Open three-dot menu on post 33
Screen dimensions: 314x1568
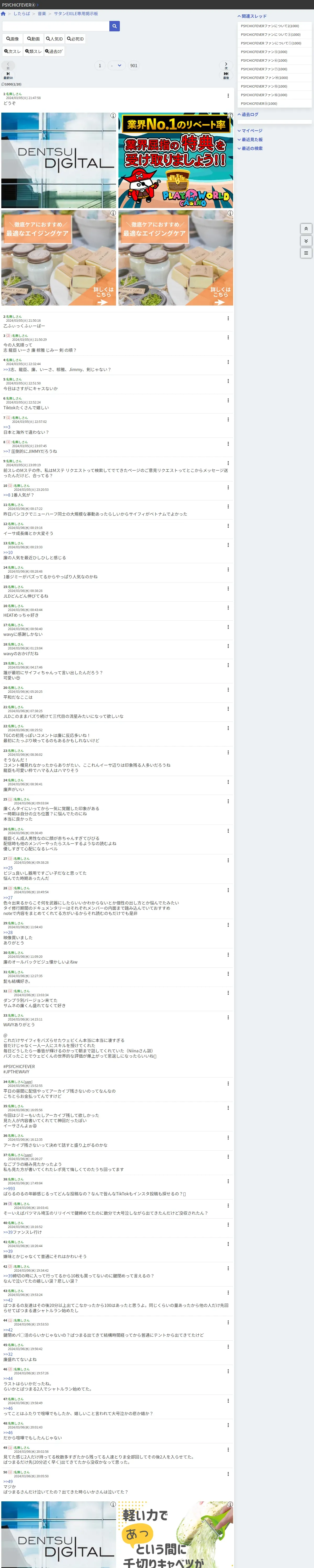tap(228, 1017)
